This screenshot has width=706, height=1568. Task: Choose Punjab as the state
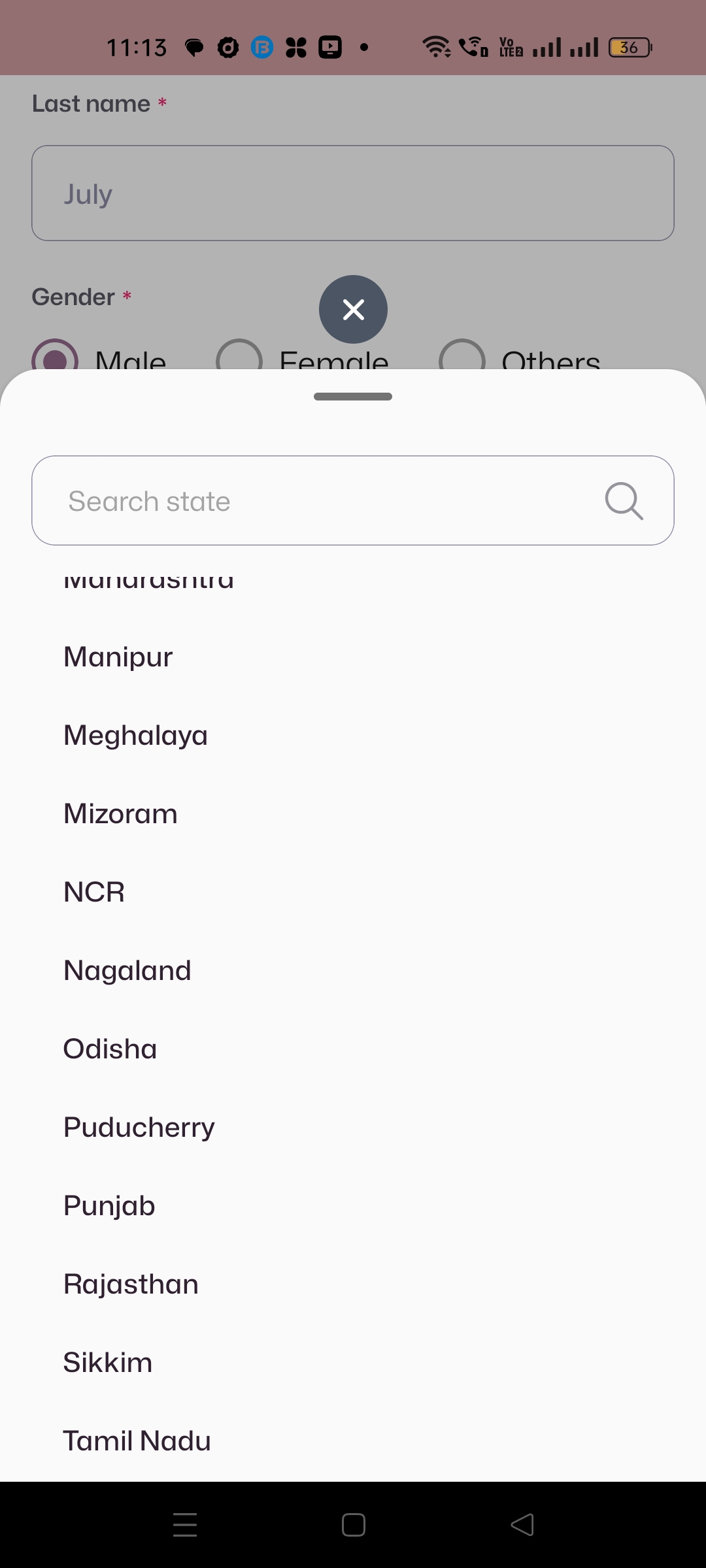pyautogui.click(x=109, y=1206)
